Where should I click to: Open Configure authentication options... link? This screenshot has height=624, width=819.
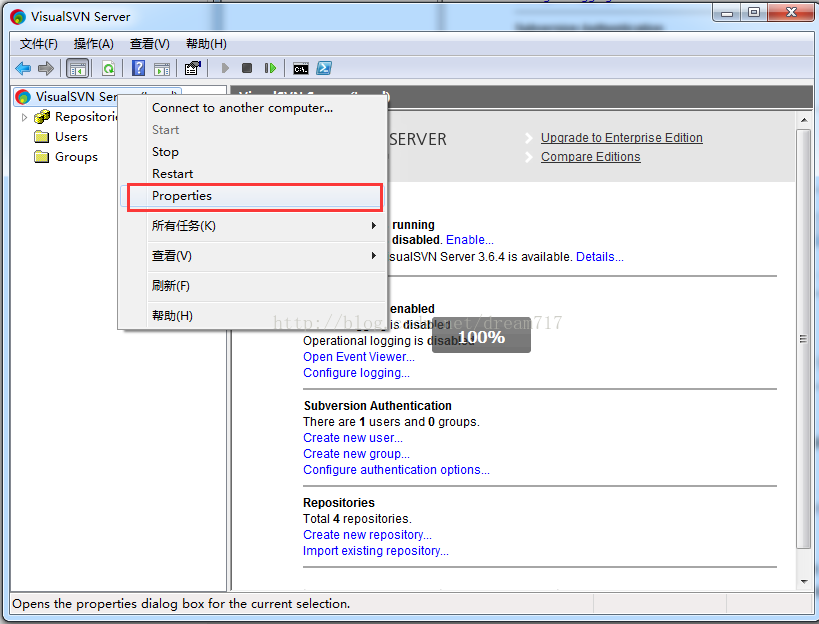[x=396, y=470]
